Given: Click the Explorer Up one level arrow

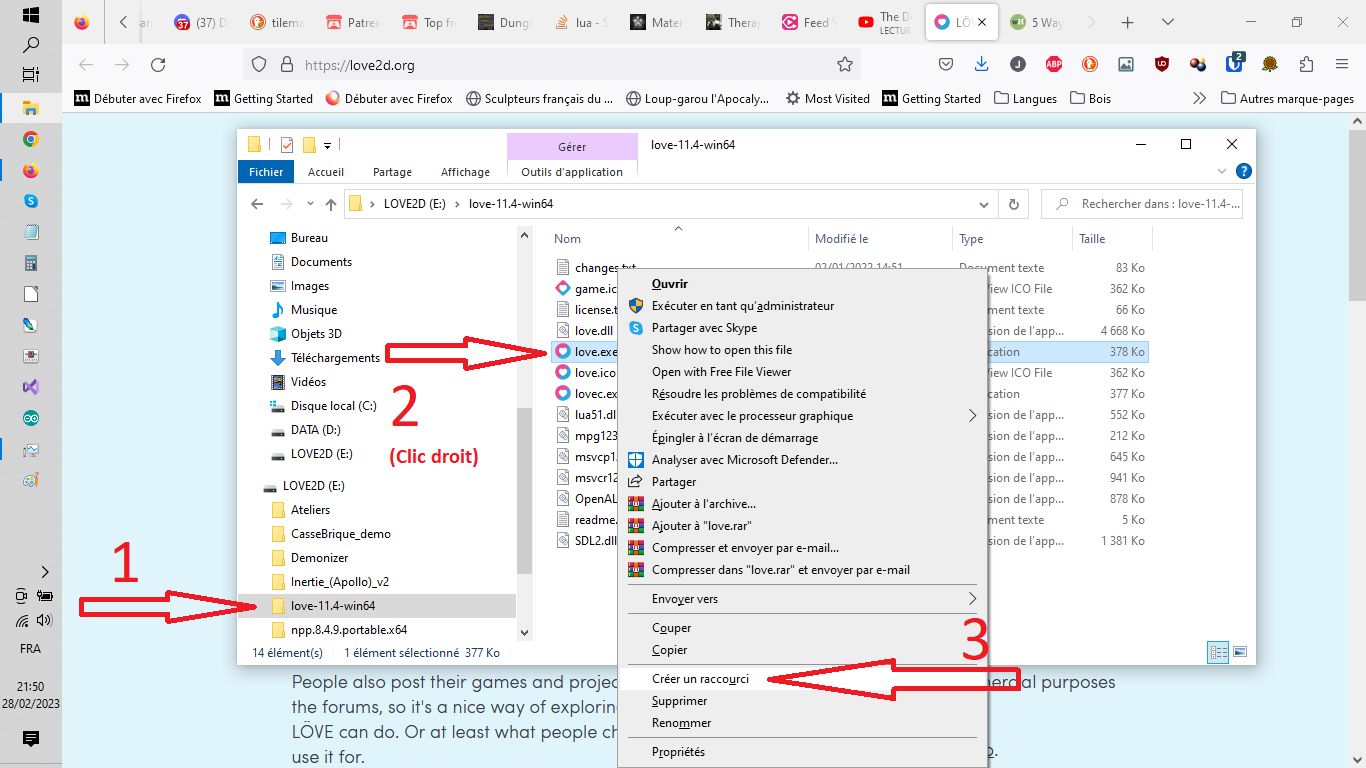Looking at the screenshot, I should (331, 204).
